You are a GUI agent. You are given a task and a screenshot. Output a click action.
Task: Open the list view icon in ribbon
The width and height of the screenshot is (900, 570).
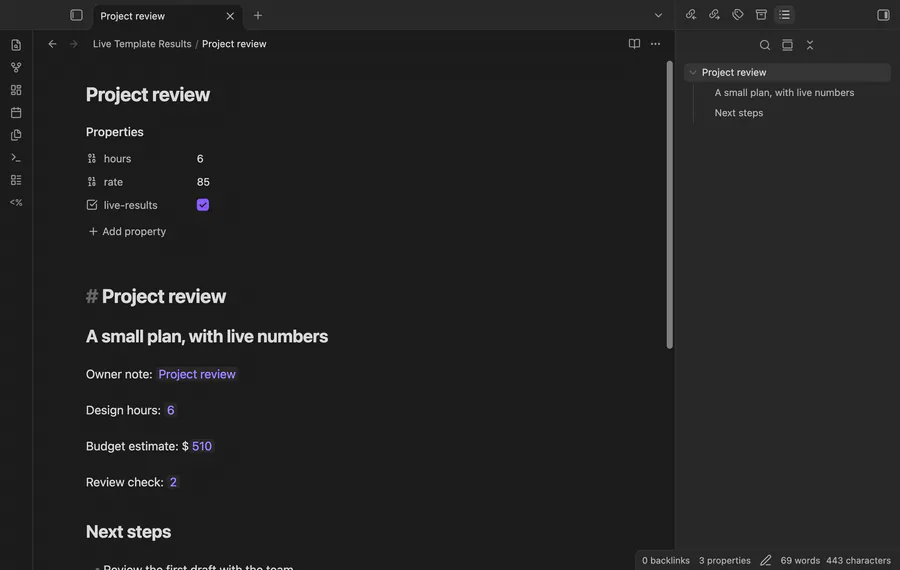(x=16, y=180)
